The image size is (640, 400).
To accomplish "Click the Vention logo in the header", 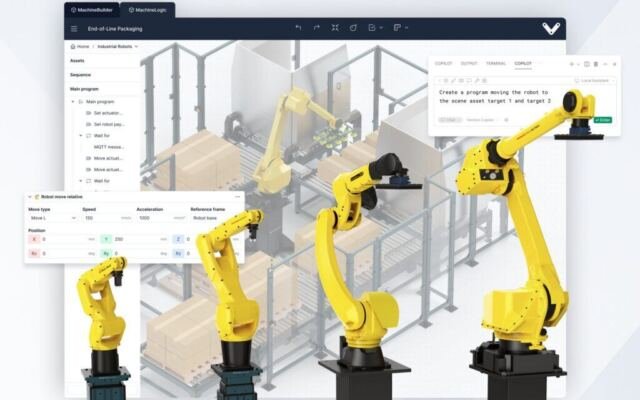I will coord(551,29).
